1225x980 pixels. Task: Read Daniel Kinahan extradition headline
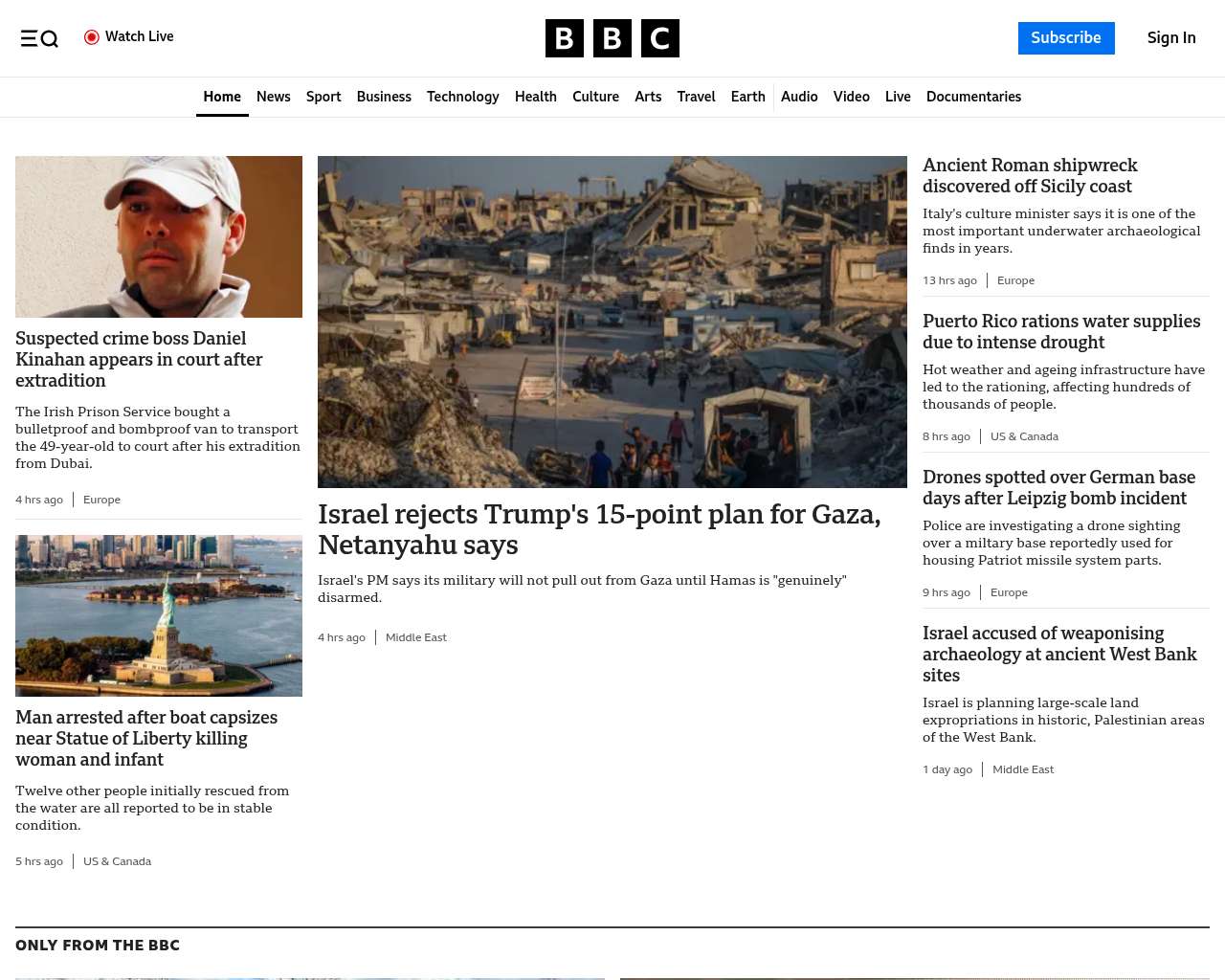(139, 359)
